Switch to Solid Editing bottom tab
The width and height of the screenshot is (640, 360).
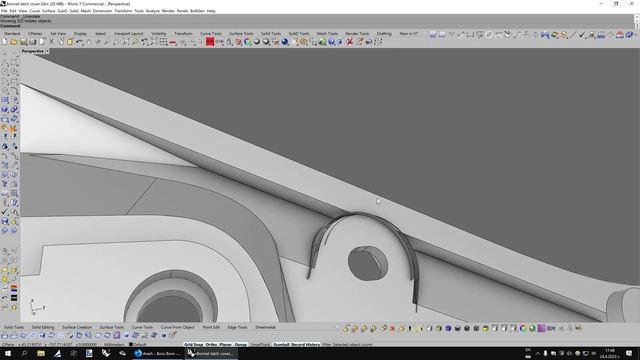pos(43,327)
